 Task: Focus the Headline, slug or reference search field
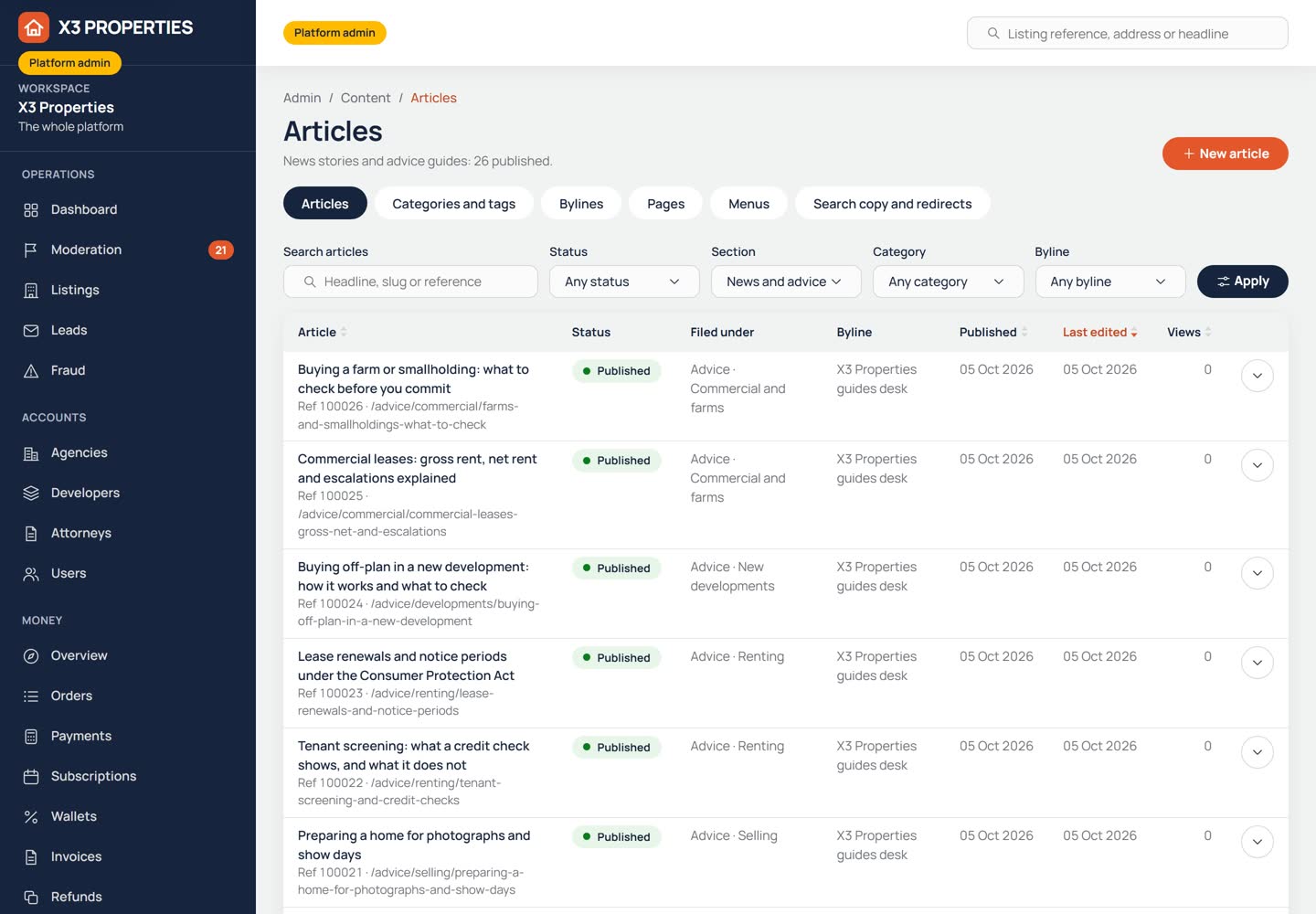click(410, 282)
